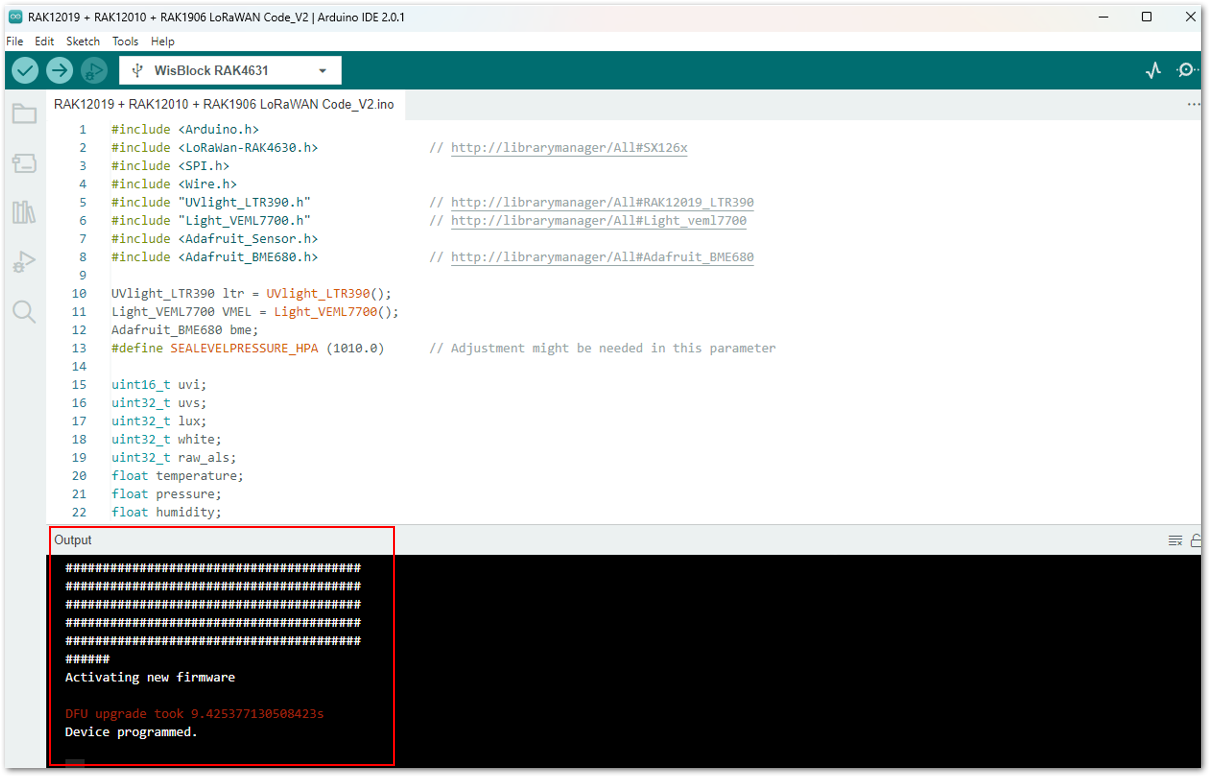Click the "Light_VEML7700 VMEL = Light_VEML7700();" line

[x=255, y=312]
